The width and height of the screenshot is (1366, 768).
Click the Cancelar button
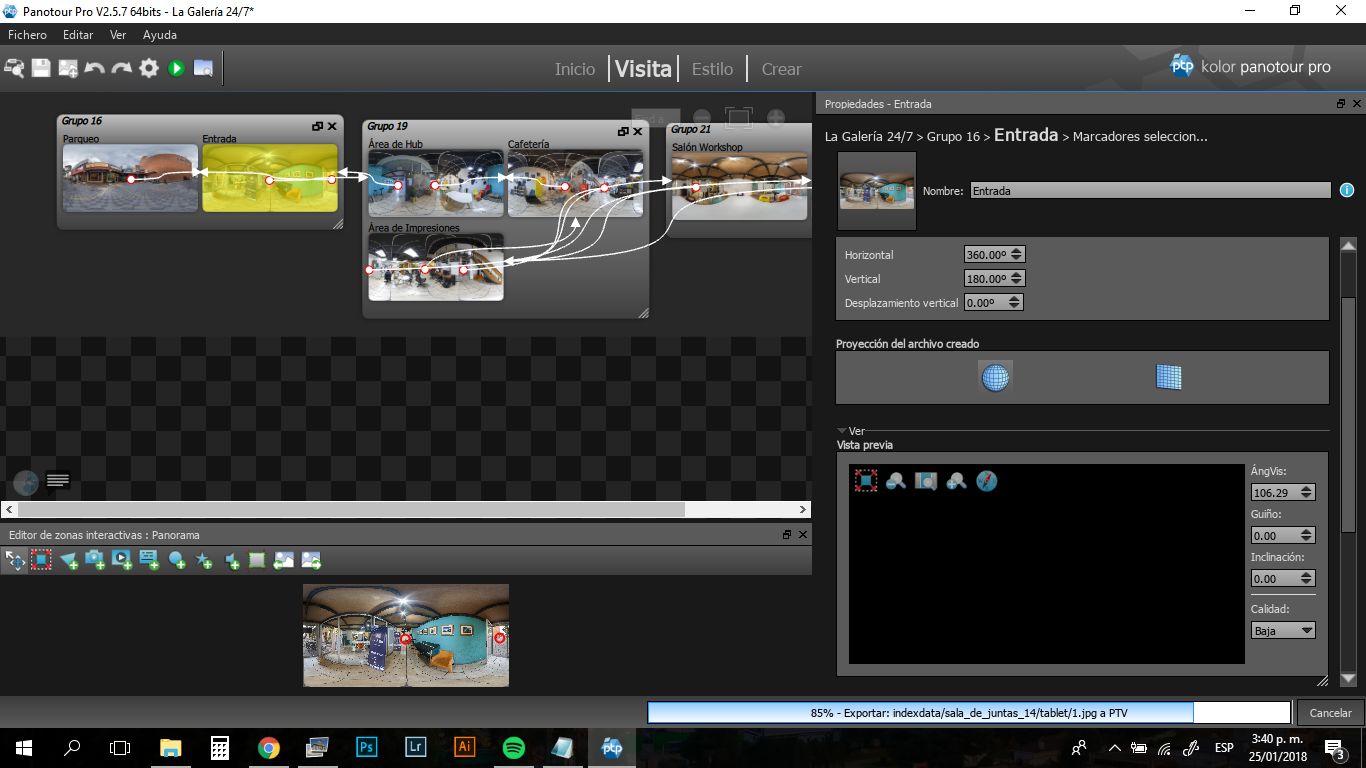point(1330,713)
